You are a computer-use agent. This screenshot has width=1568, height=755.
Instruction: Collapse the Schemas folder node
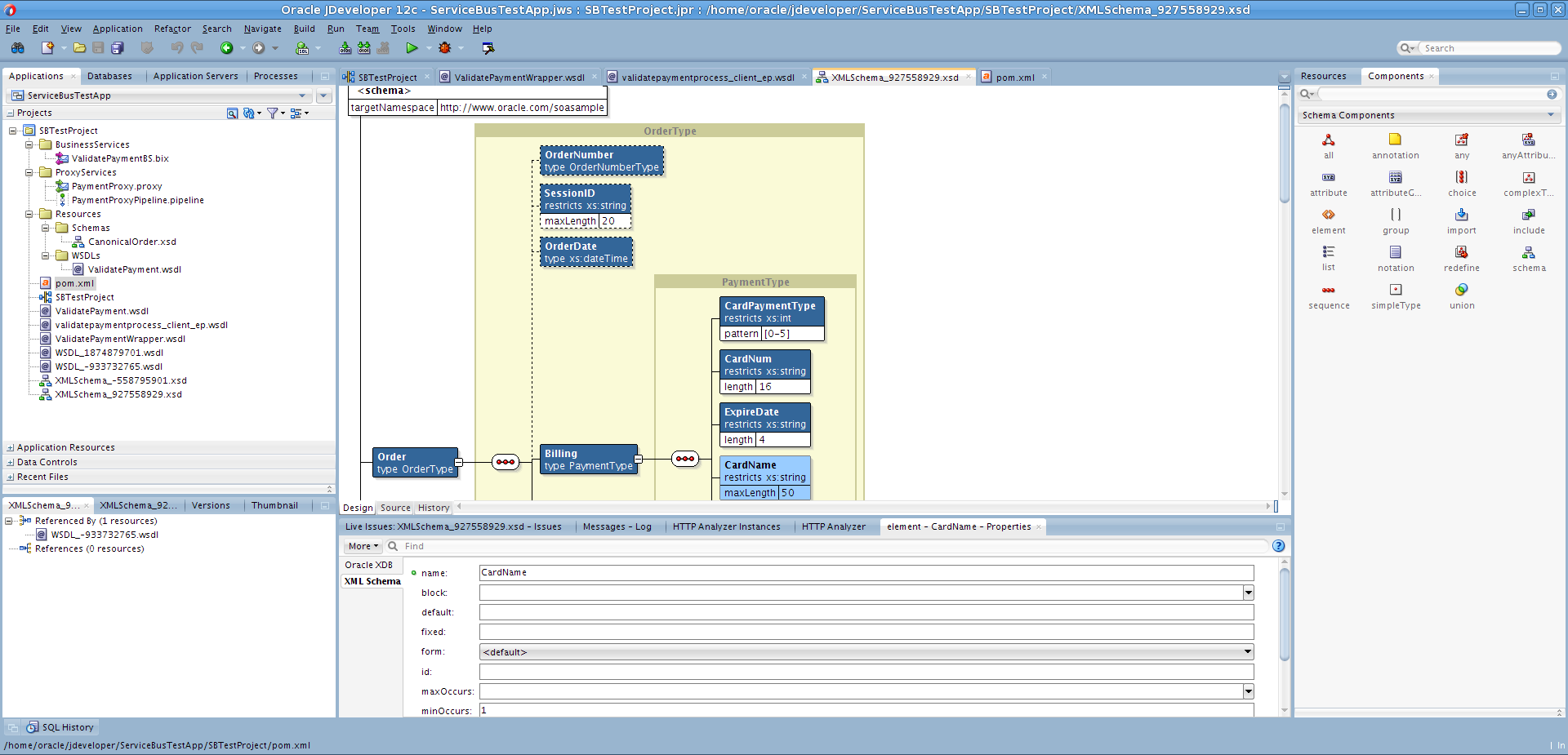click(45, 228)
